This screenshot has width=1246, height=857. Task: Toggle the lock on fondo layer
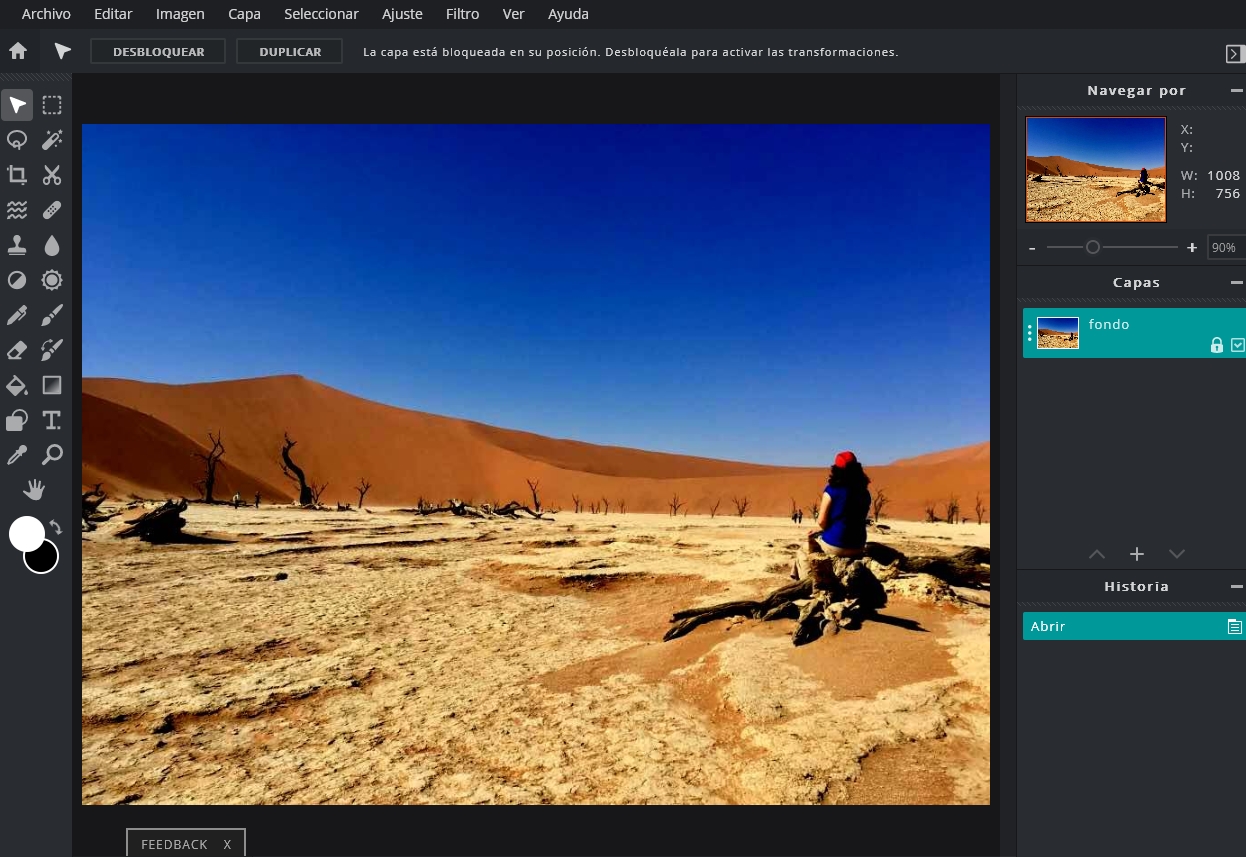pyautogui.click(x=1217, y=345)
